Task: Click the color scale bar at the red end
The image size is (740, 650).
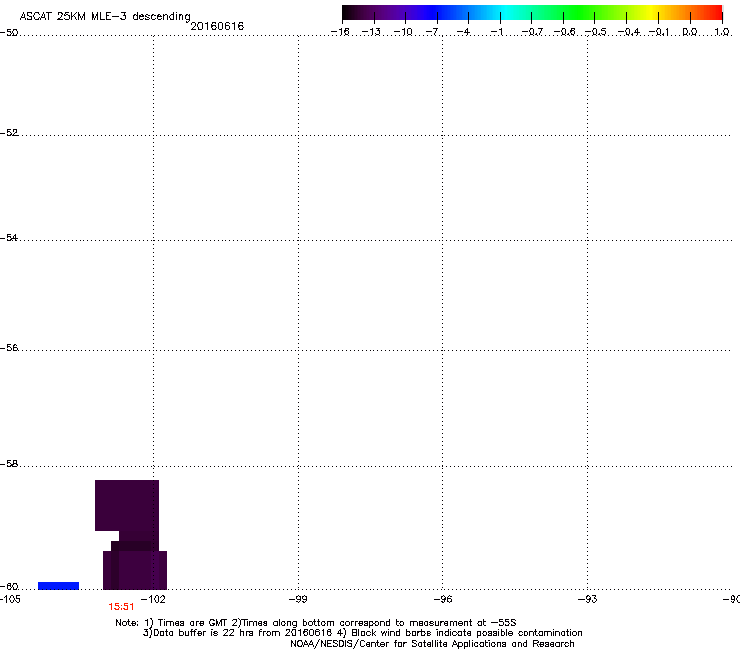Action: (x=708, y=13)
